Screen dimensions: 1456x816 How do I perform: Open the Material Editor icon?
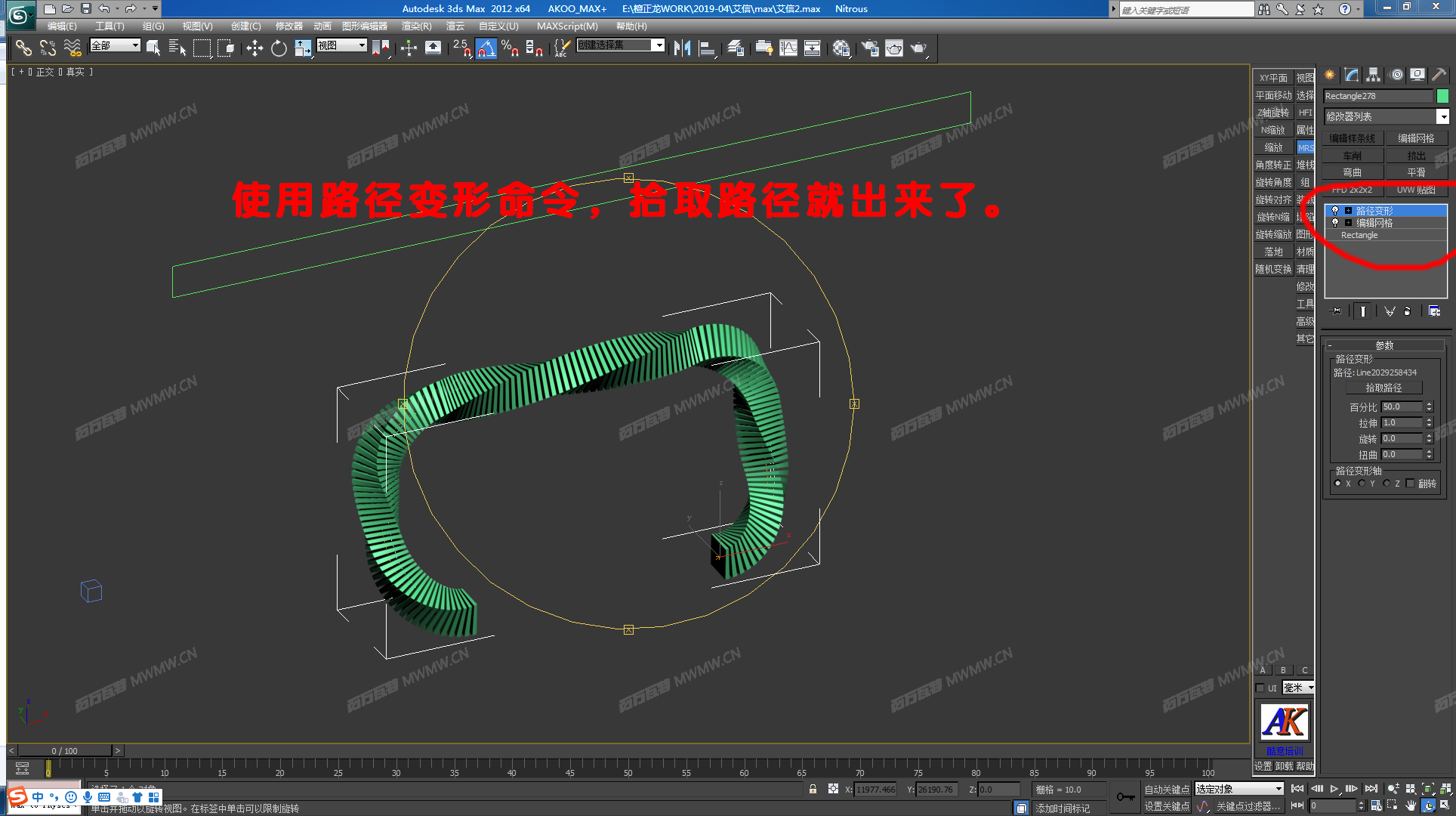[841, 48]
